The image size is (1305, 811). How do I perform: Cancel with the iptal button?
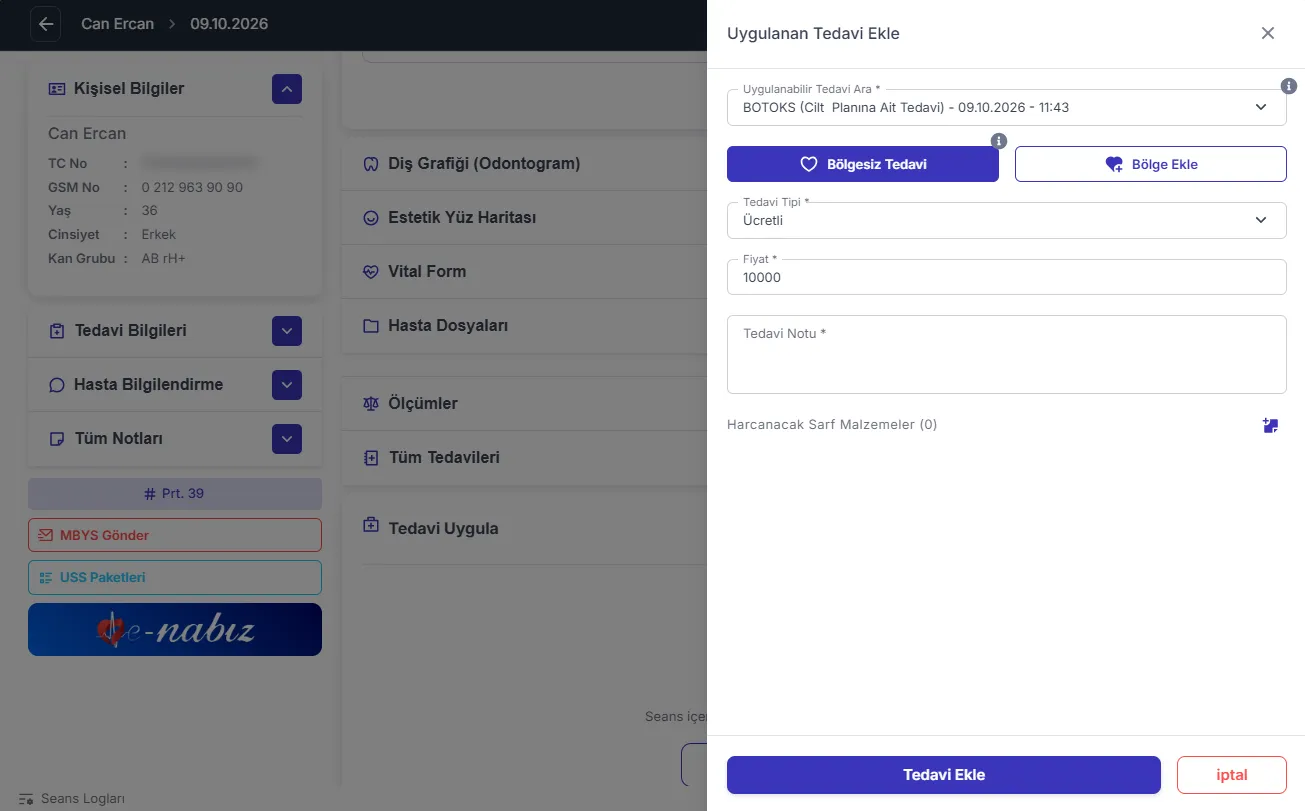1232,775
